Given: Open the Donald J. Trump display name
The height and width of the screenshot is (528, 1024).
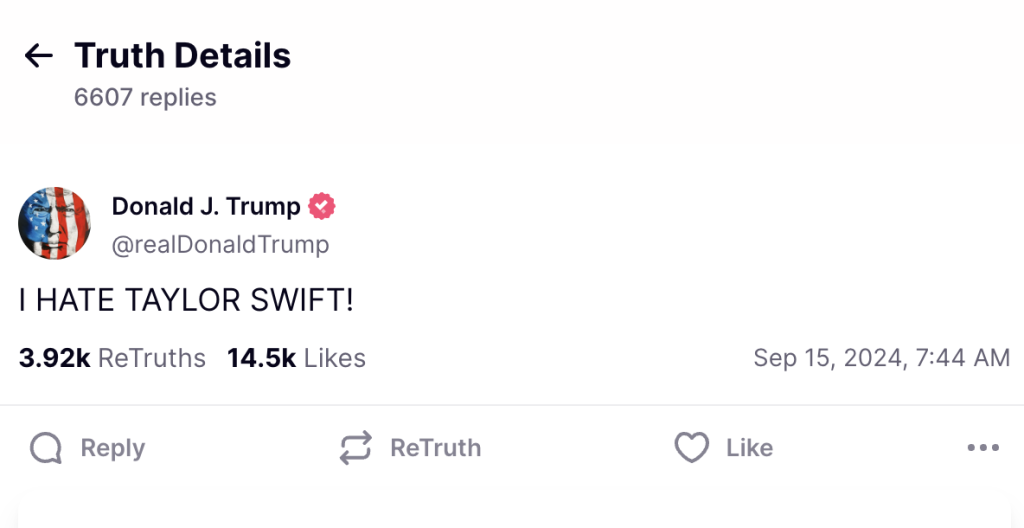Looking at the screenshot, I should tap(206, 207).
